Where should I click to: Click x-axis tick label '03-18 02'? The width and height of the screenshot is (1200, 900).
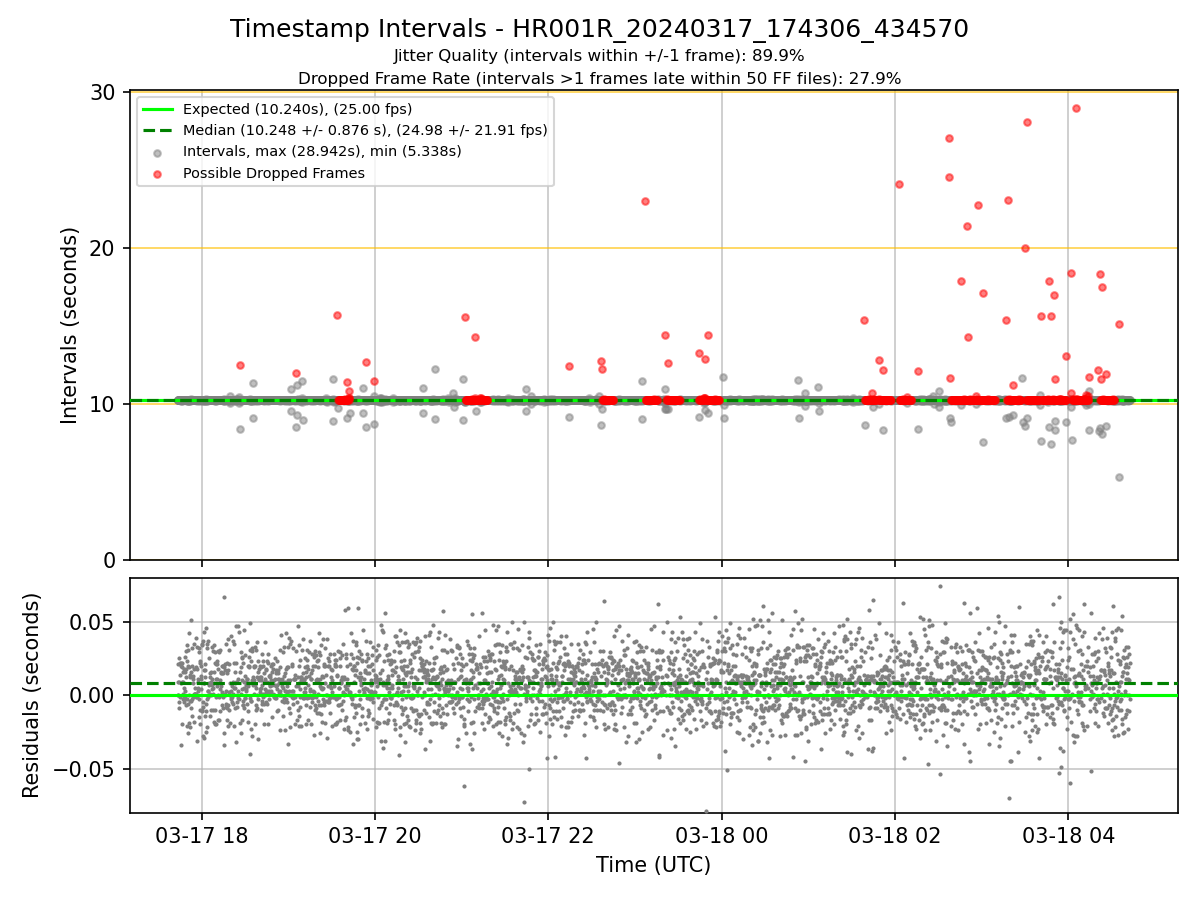894,835
